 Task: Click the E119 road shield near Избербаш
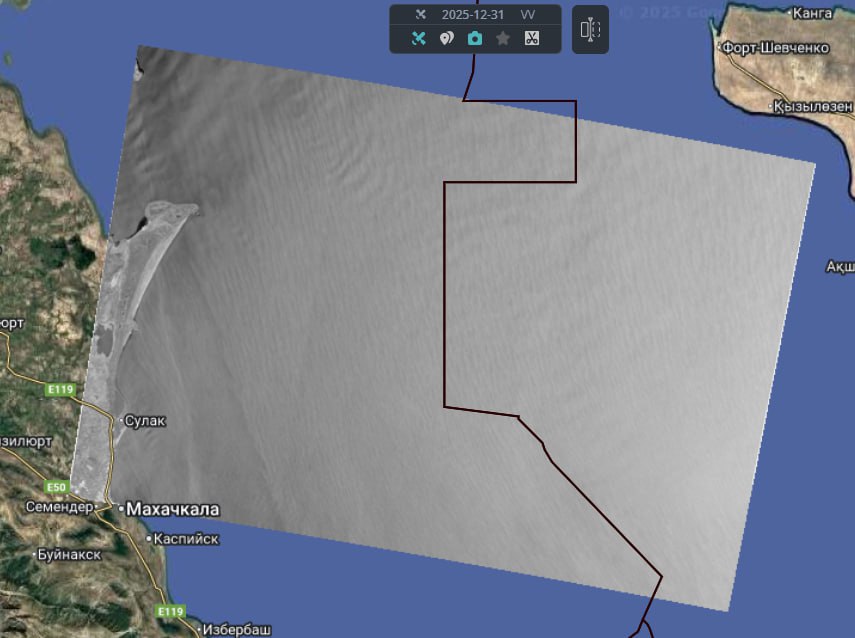[171, 611]
